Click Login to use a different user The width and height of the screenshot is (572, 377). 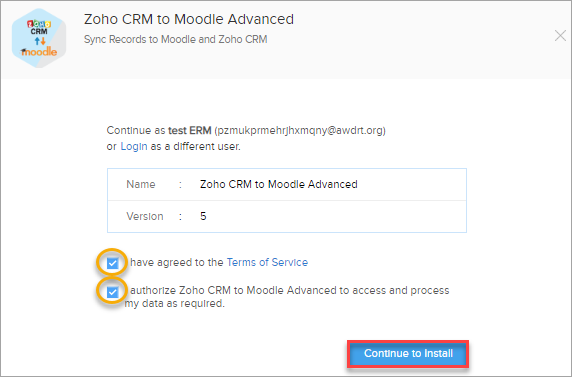click(134, 146)
